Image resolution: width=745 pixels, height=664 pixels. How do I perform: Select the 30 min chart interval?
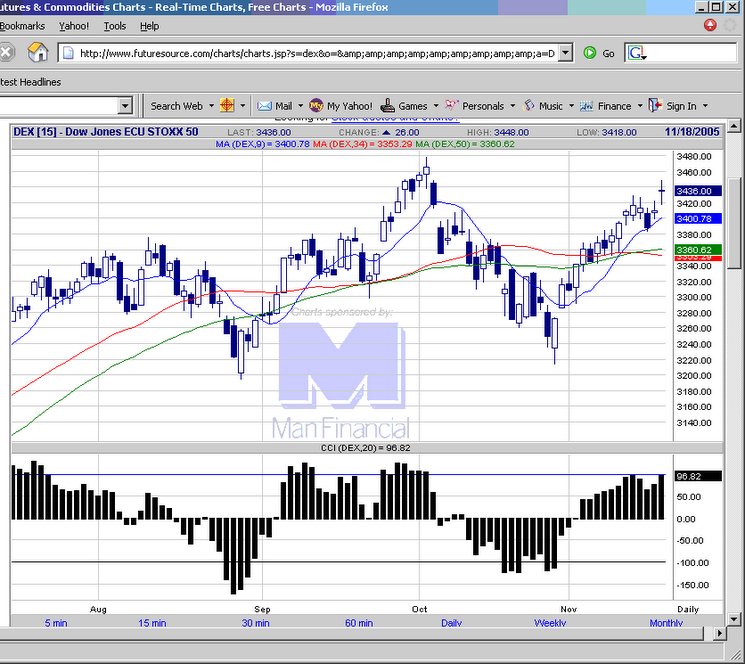point(255,623)
